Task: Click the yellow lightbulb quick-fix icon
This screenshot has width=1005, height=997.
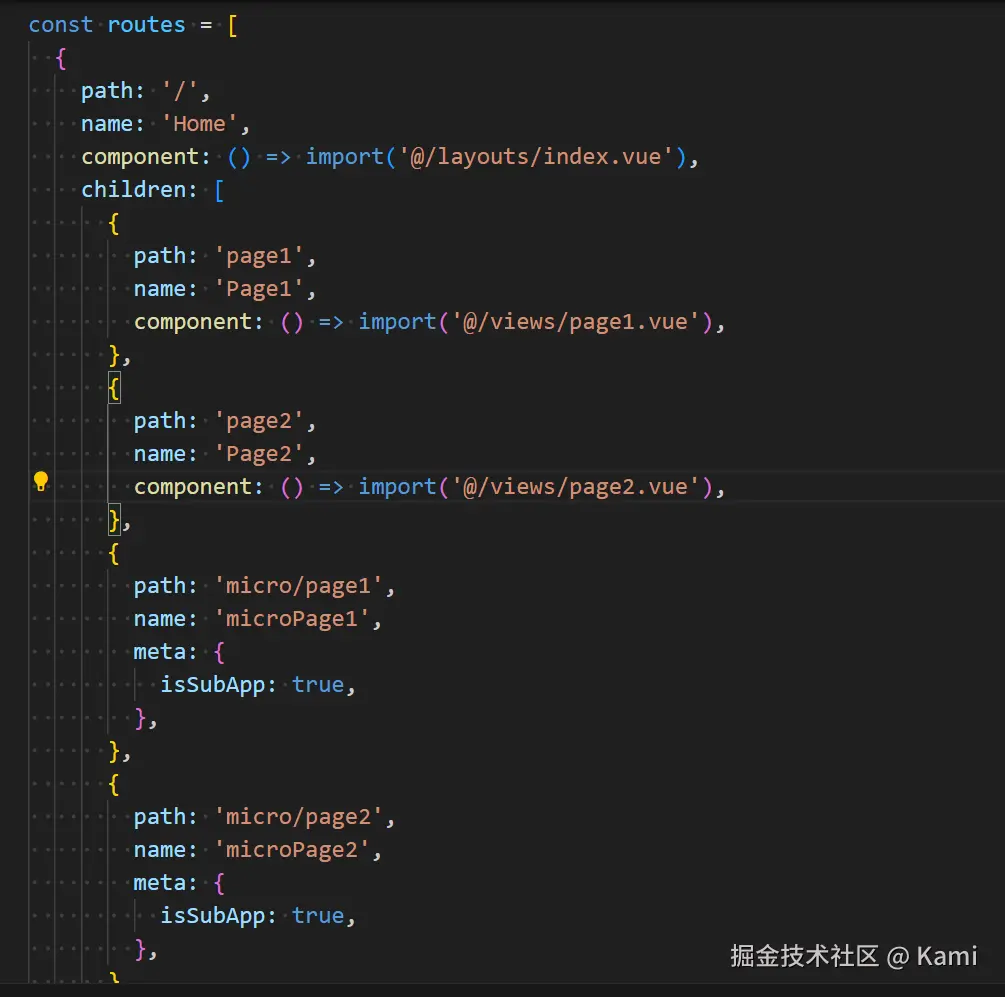Action: point(40,482)
